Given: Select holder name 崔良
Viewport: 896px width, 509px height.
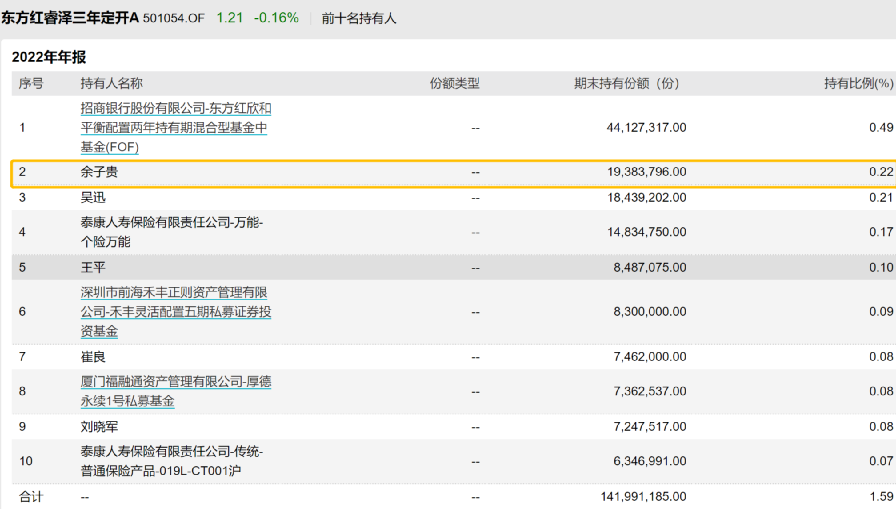Looking at the screenshot, I should (93, 357).
